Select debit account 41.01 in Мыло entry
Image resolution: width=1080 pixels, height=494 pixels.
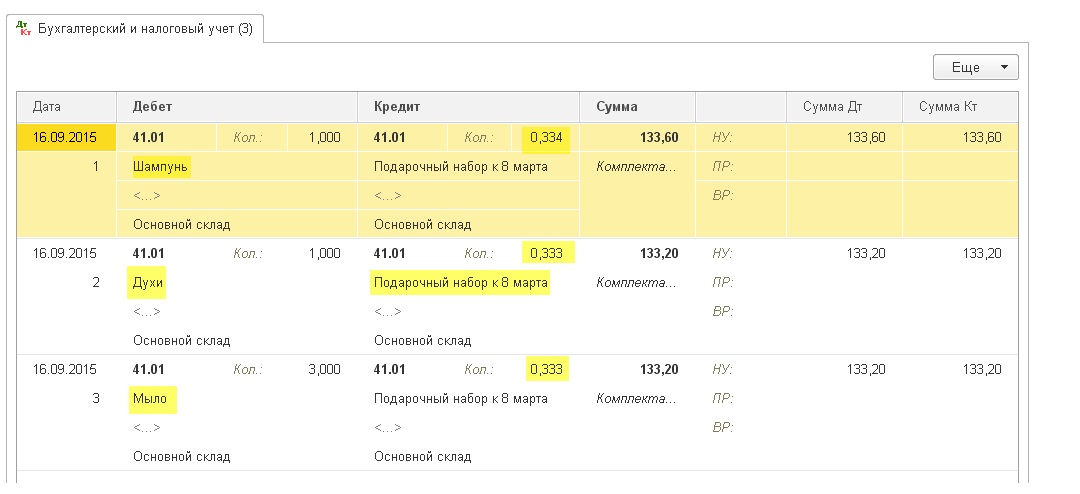(167, 369)
